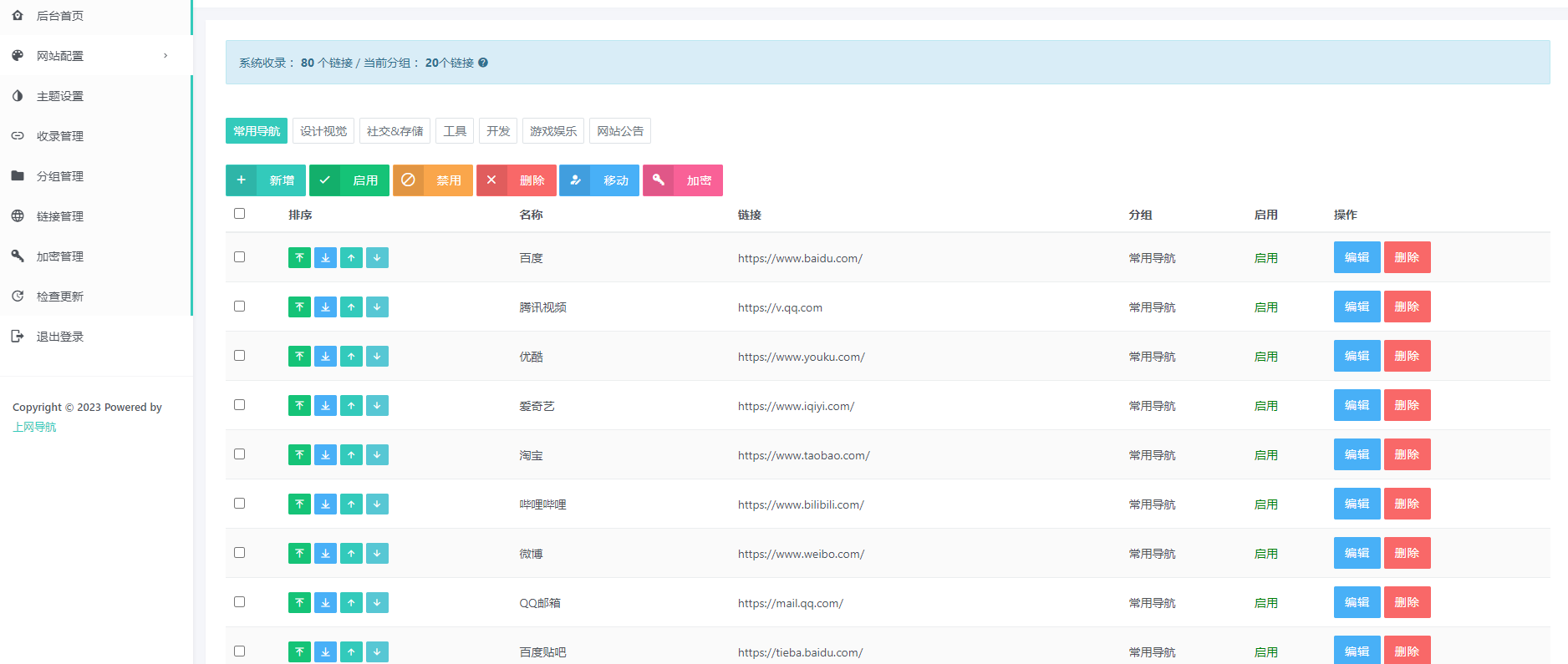This screenshot has width=1568, height=664.
Task: Edit the 淘宝 link entry
Action: [x=1357, y=454]
